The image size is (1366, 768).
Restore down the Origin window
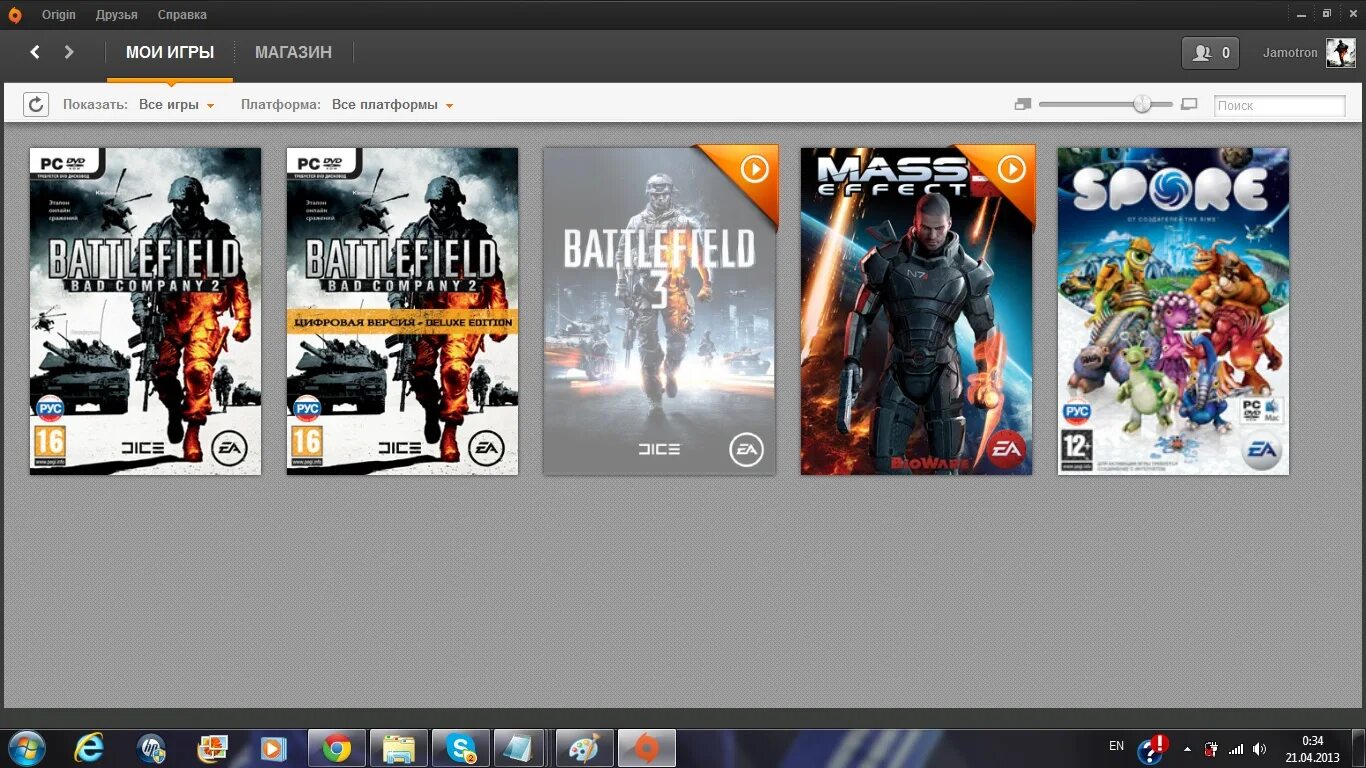(1326, 13)
